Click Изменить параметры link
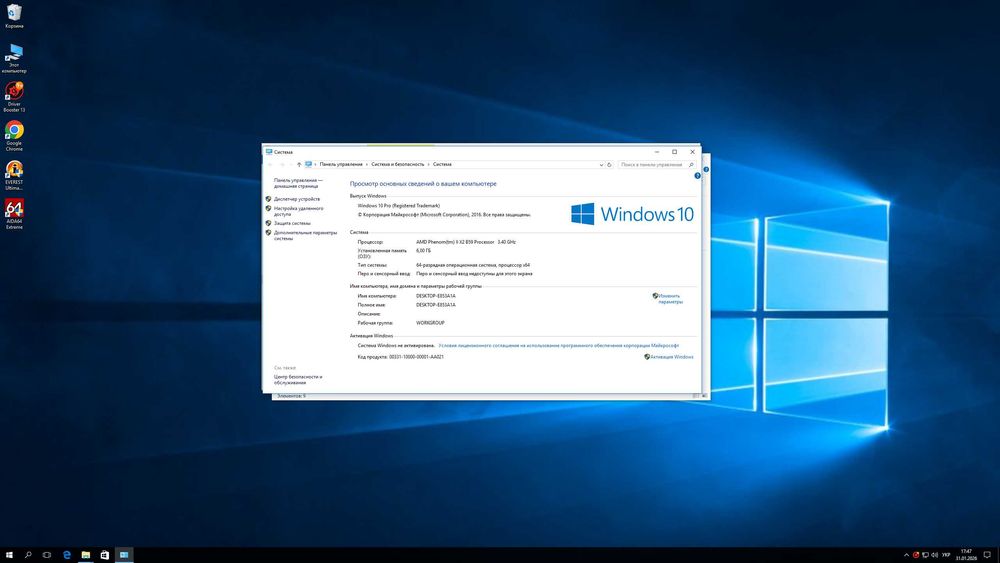Screen dimensions: 1000x563 click(670, 298)
